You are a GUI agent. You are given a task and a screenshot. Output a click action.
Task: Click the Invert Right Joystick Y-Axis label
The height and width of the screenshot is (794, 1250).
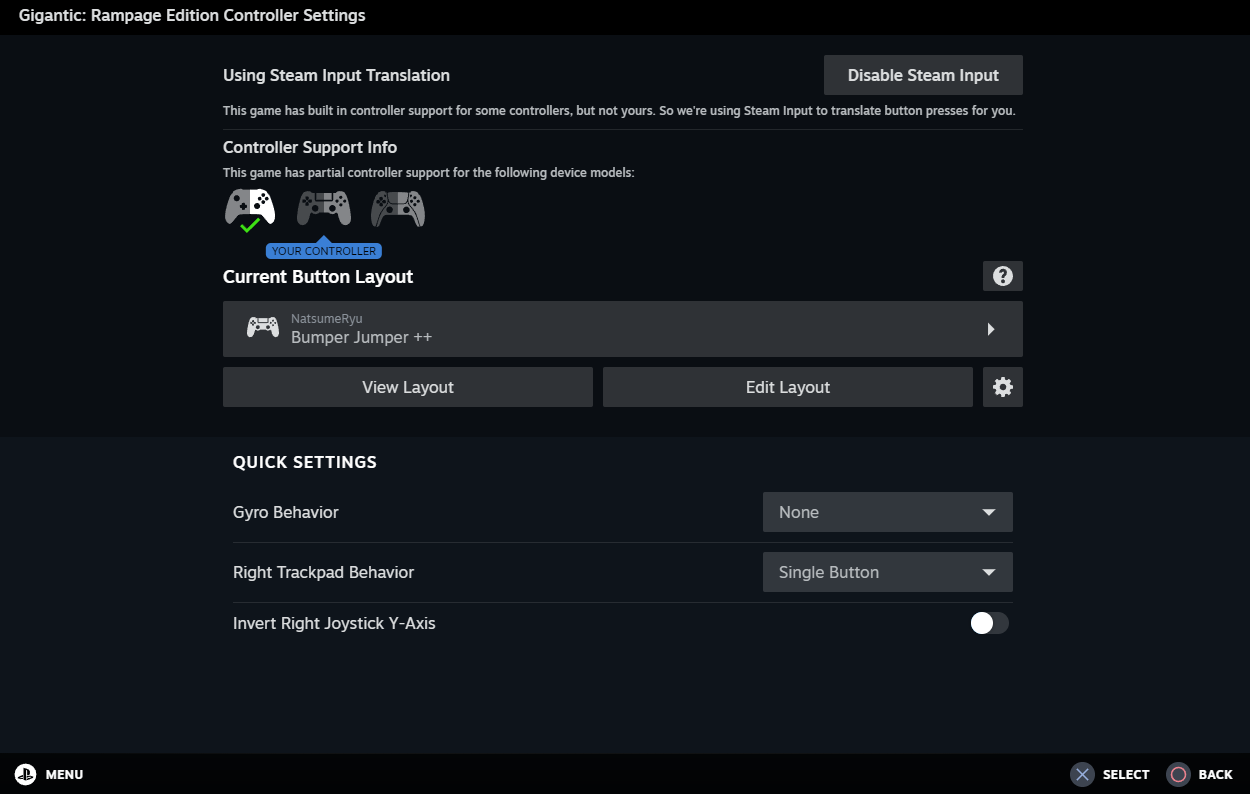(334, 624)
